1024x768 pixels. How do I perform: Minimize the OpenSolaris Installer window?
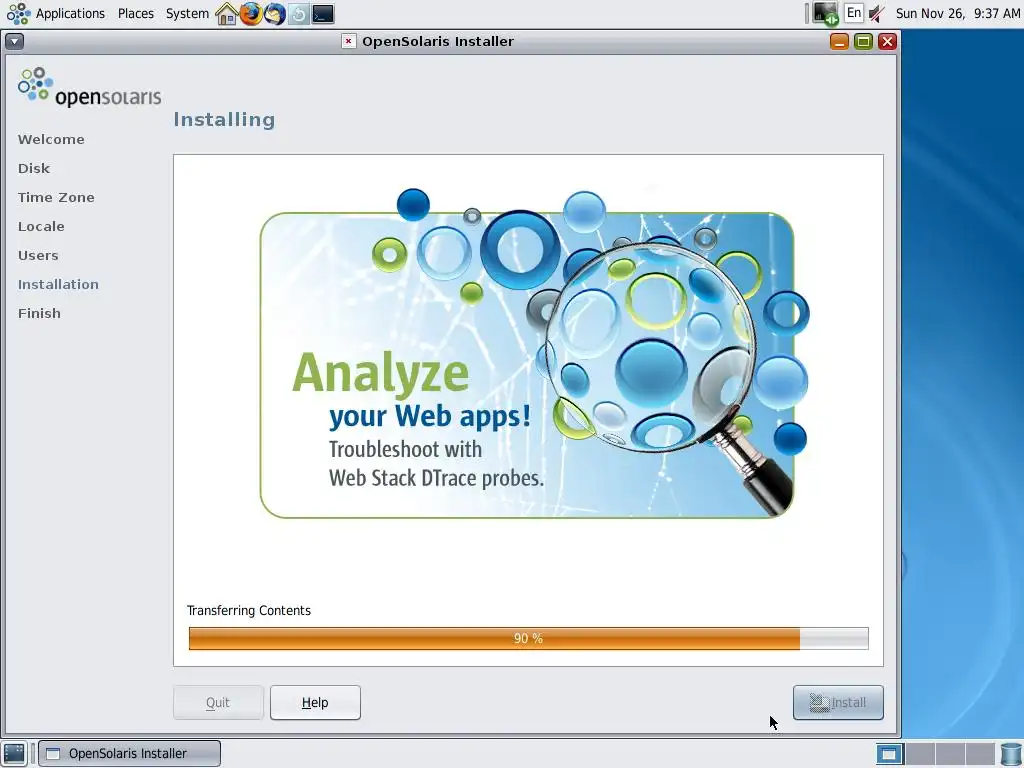[839, 42]
